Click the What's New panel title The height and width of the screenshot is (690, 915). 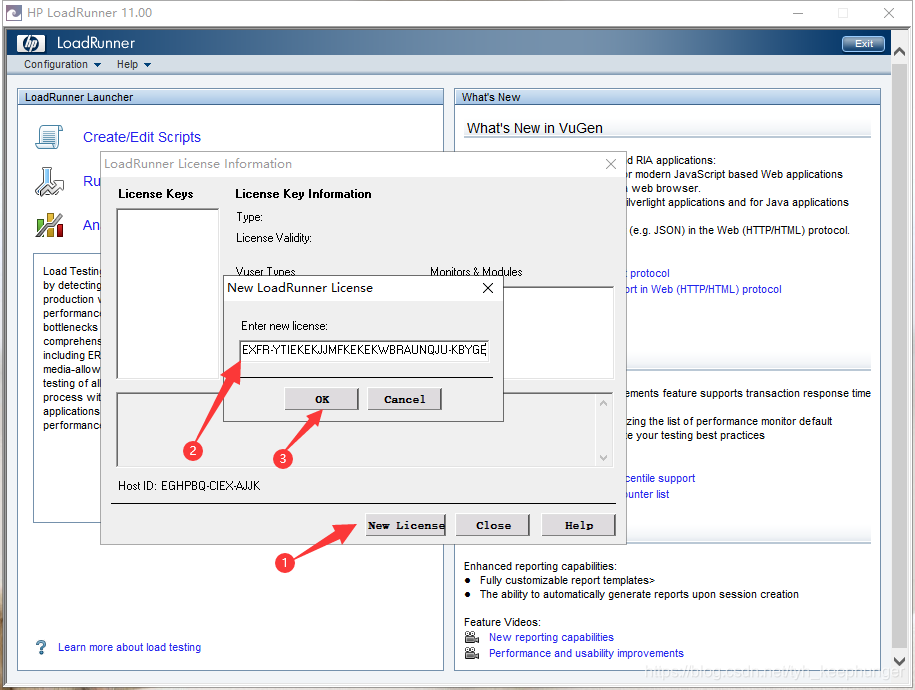click(x=491, y=97)
